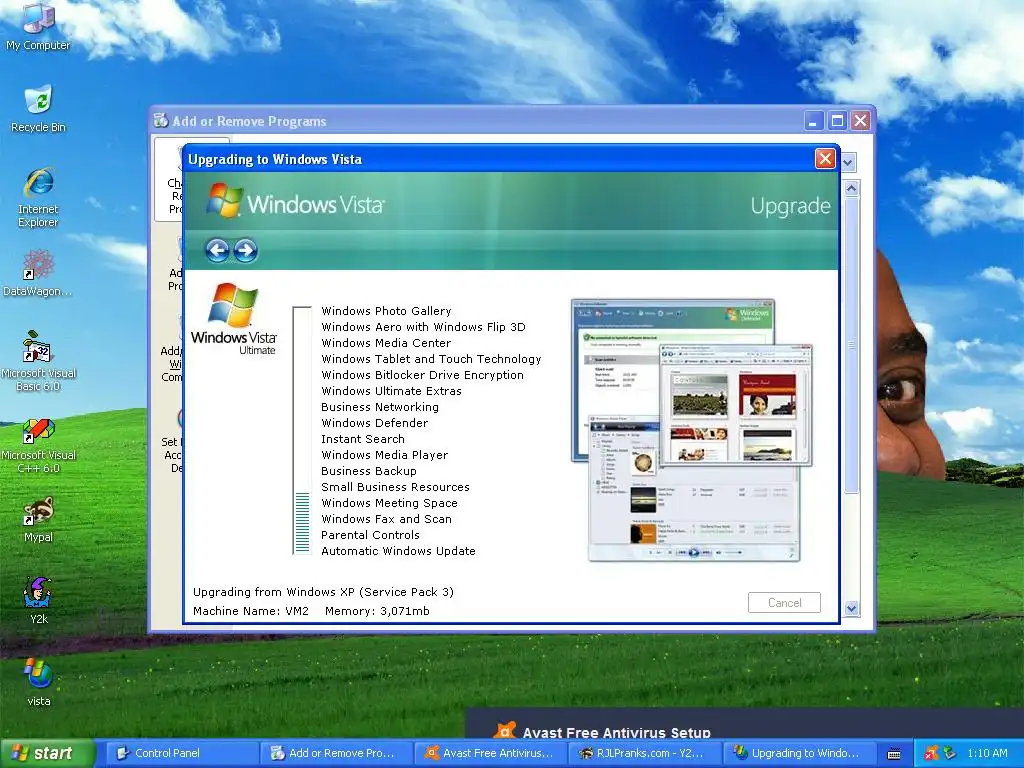1024x768 pixels.
Task: Click scroll down arrow in Add or Remove Programs
Action: point(851,609)
